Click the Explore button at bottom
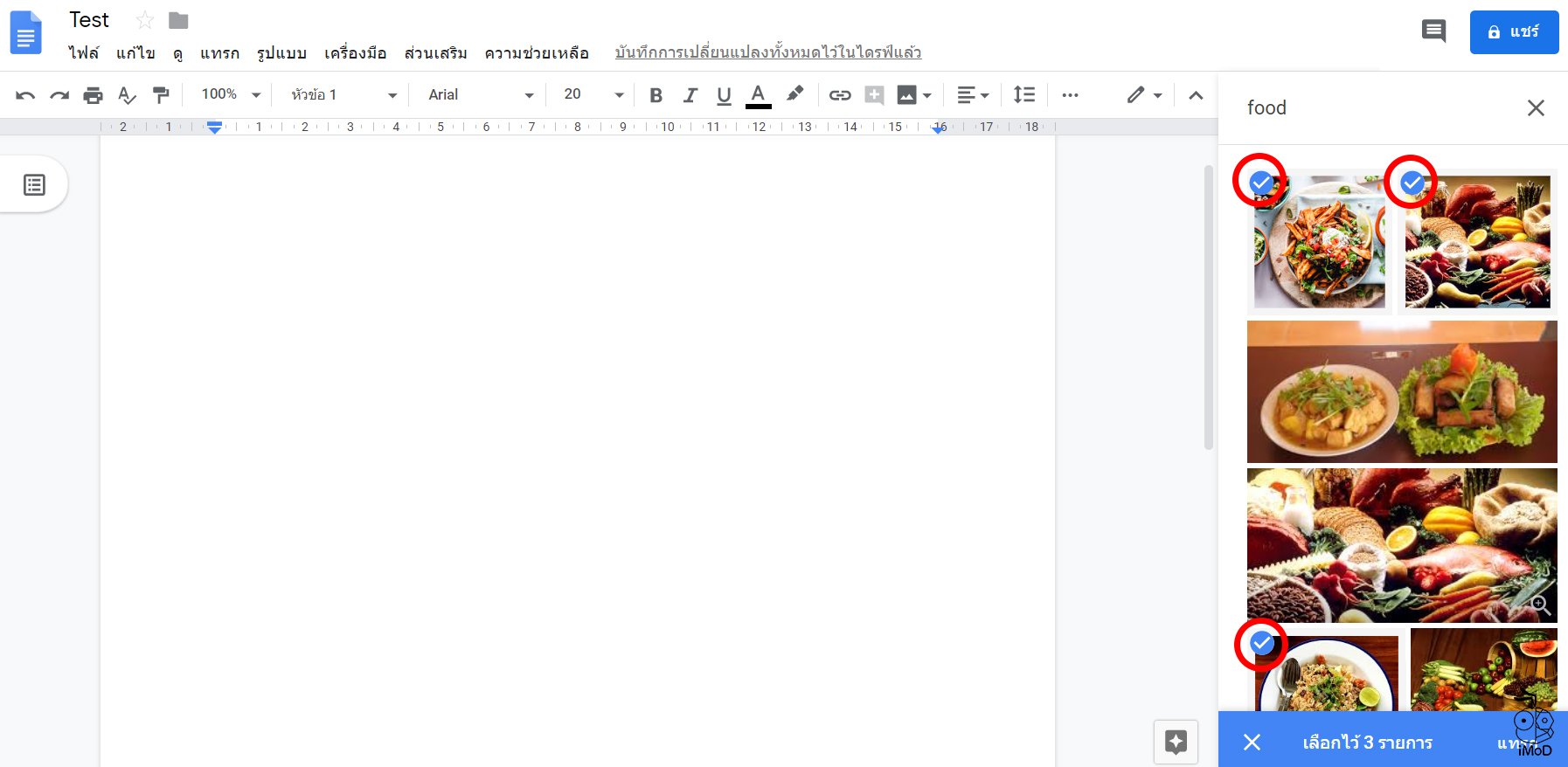The height and width of the screenshot is (767, 1568). point(1176,743)
